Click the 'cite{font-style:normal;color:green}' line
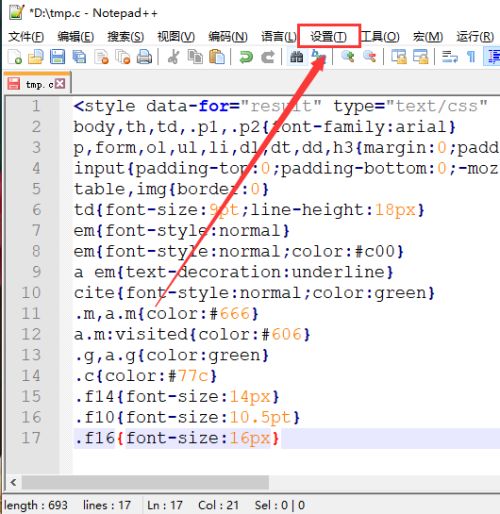This screenshot has height=514, width=500. click(254, 293)
